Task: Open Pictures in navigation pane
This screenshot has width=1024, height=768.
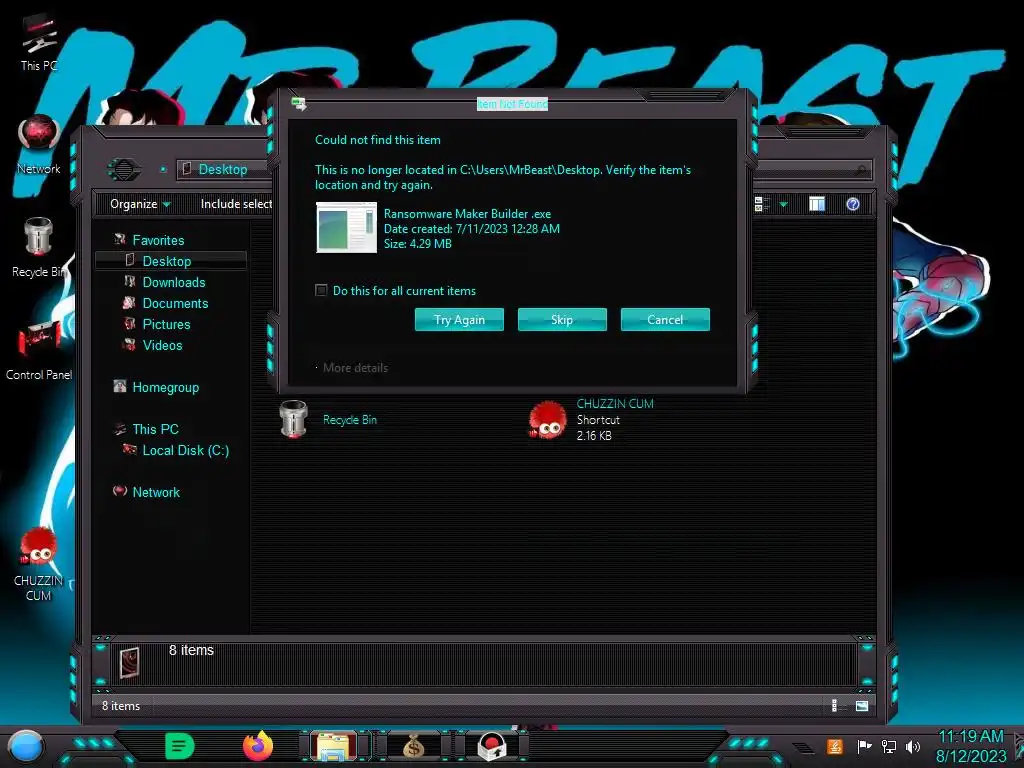Action: [x=167, y=324]
